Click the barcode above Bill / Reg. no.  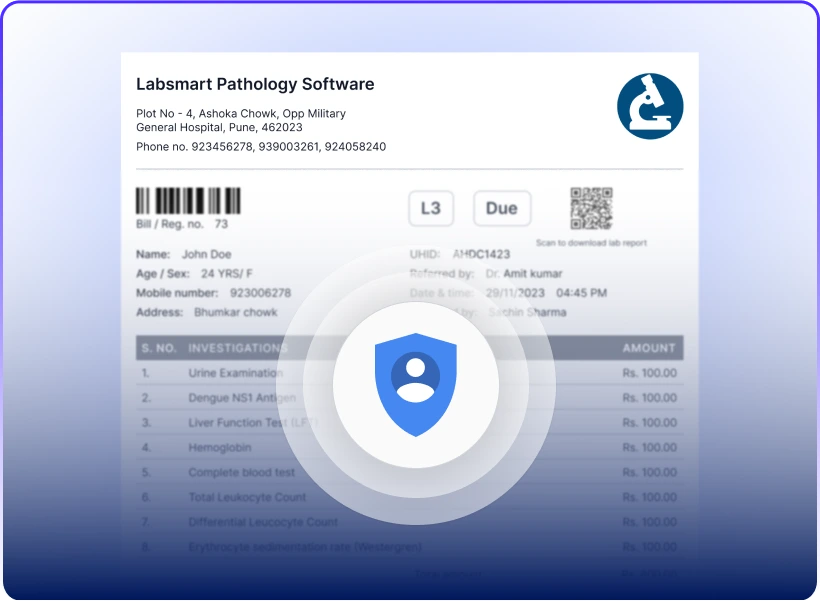click(188, 200)
